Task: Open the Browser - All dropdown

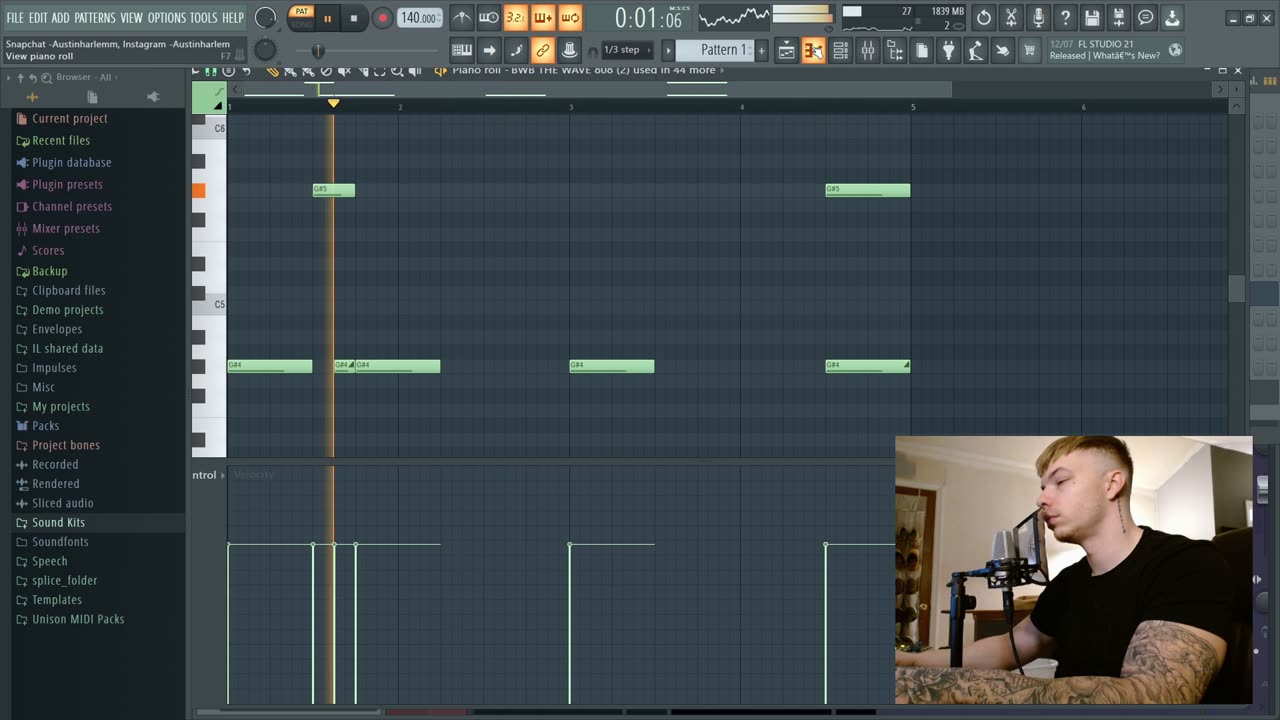Action: point(82,77)
